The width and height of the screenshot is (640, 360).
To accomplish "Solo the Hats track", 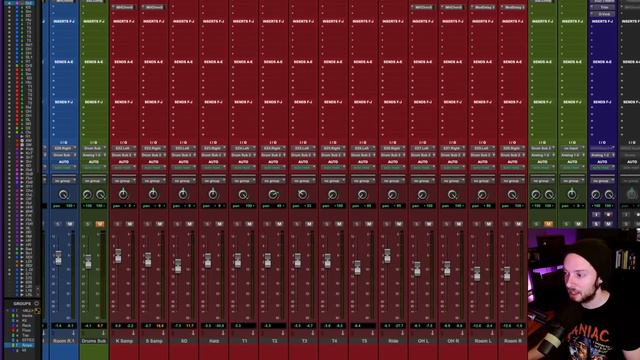I will pyautogui.click(x=207, y=224).
